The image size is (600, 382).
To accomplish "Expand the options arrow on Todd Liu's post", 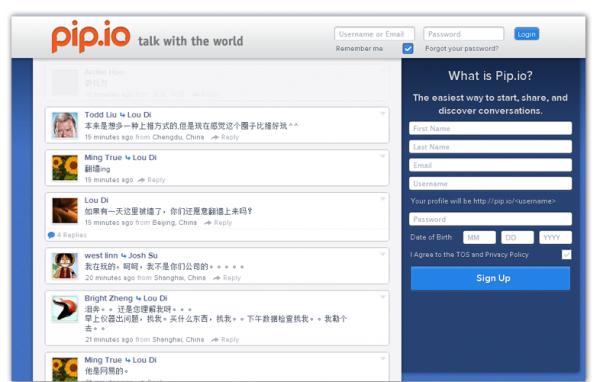I will pos(382,114).
